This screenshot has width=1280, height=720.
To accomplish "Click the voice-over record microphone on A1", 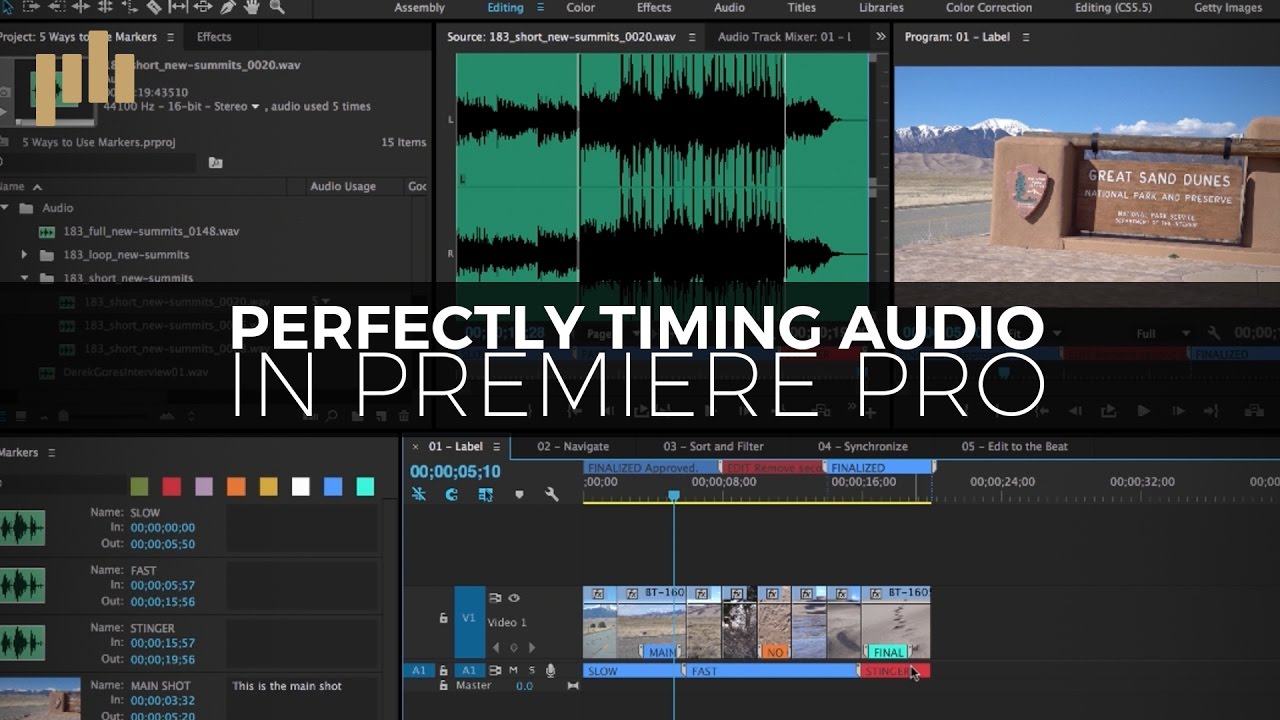I will point(550,670).
